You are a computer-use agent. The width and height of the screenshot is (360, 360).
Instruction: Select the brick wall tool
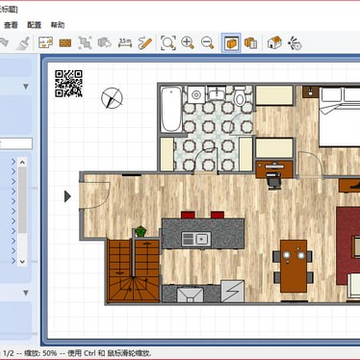[65, 43]
